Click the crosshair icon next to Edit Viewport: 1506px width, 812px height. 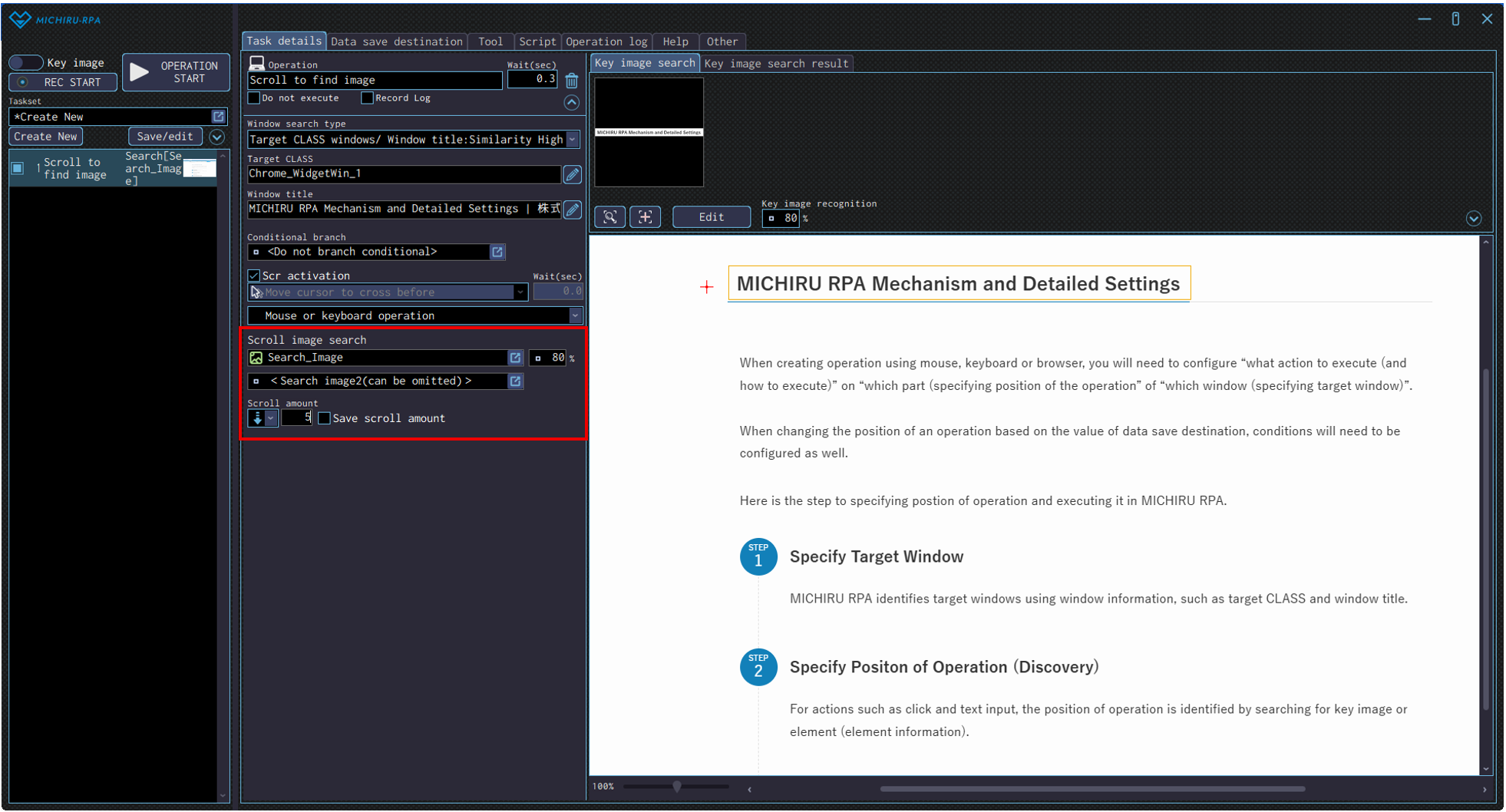click(646, 217)
